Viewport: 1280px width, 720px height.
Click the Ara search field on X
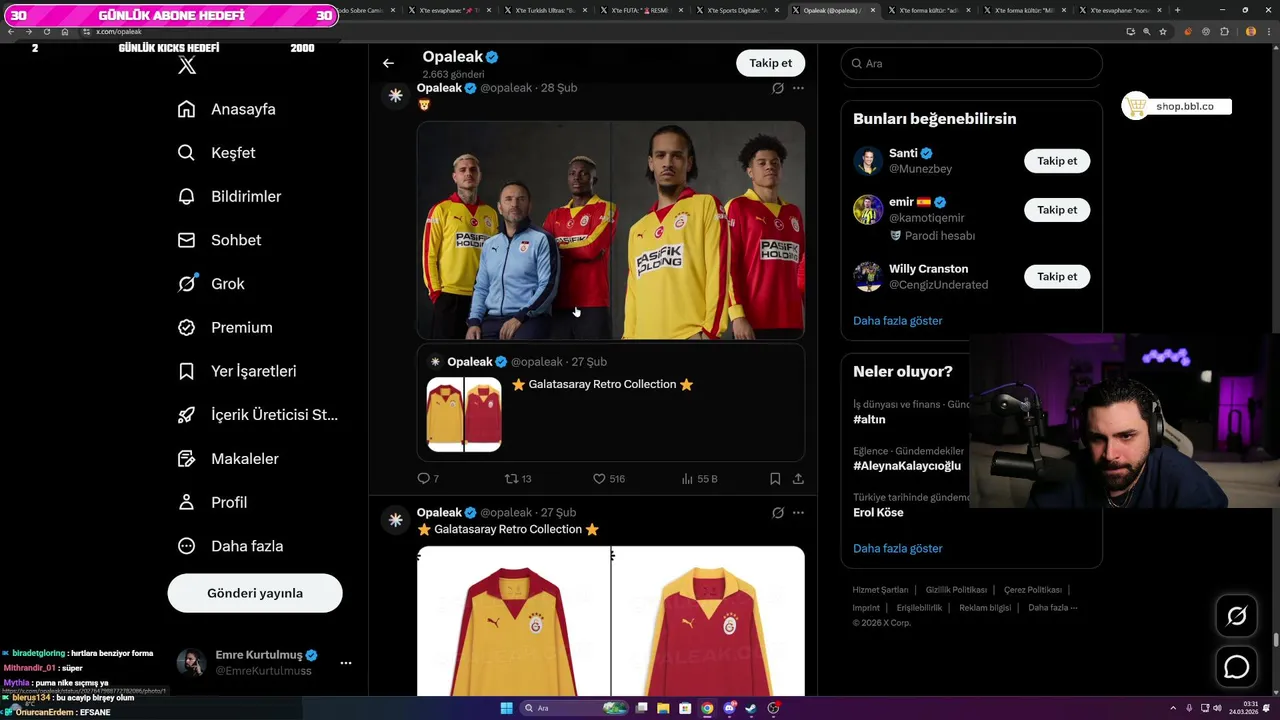click(x=971, y=63)
